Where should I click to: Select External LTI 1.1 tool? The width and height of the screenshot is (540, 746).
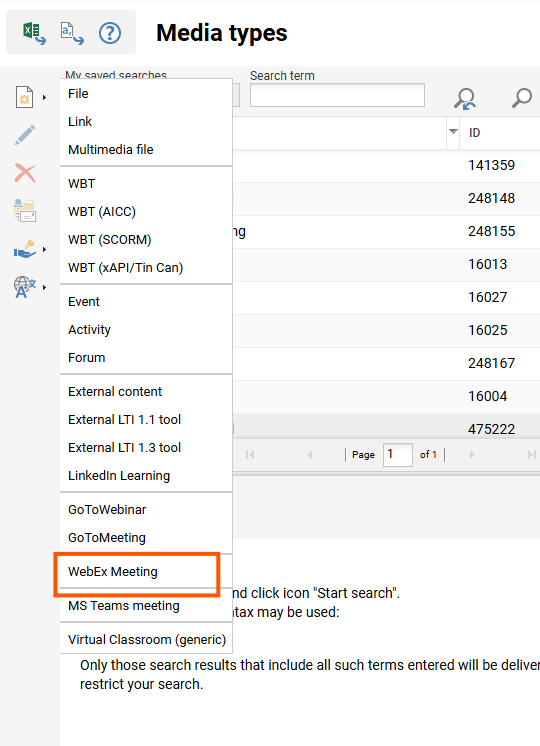tap(146, 420)
